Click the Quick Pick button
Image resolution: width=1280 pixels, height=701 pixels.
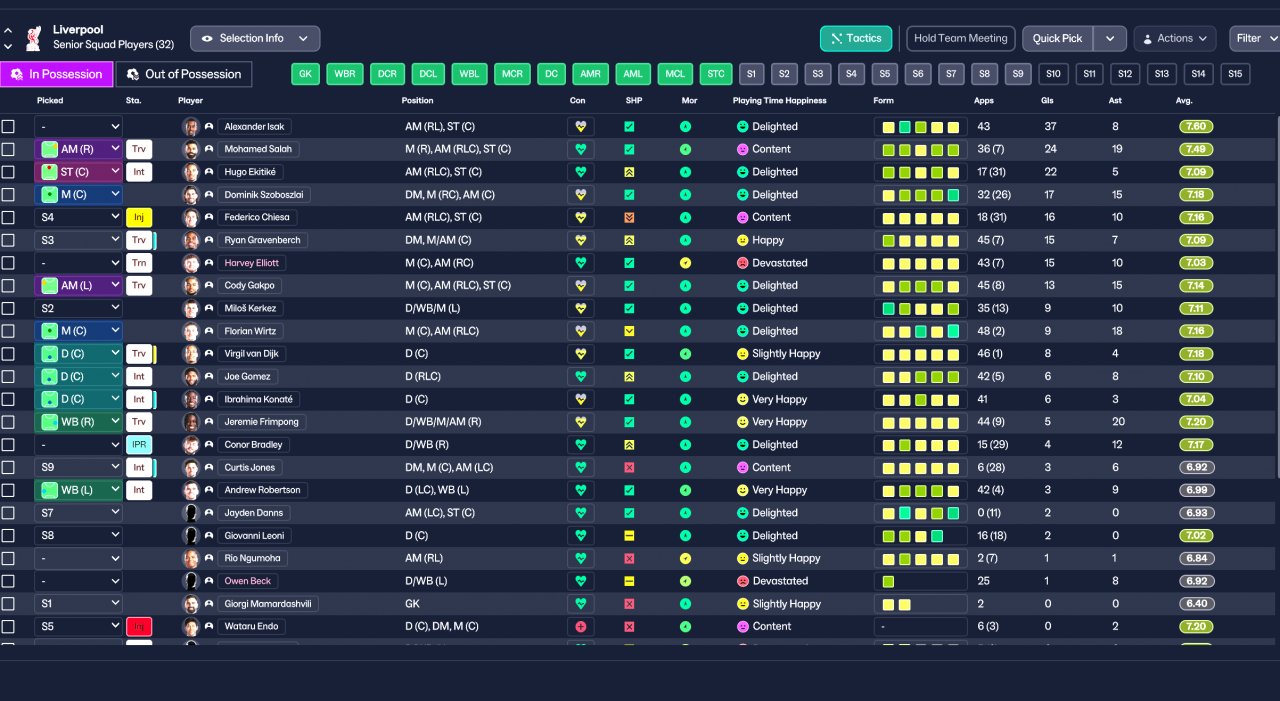1058,38
